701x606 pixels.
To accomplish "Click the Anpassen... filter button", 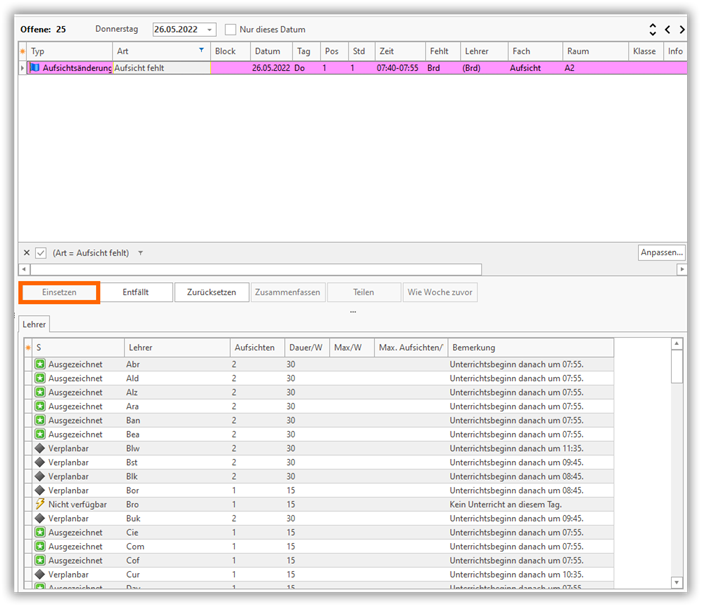I will coord(661,253).
